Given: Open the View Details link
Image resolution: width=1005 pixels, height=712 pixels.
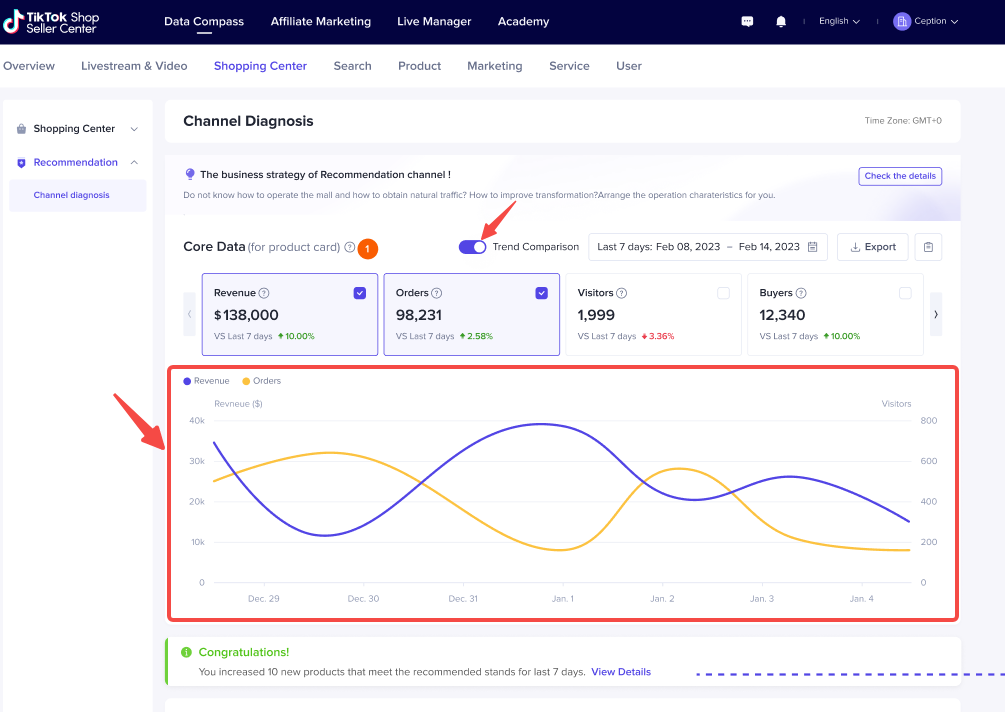Looking at the screenshot, I should pyautogui.click(x=621, y=672).
